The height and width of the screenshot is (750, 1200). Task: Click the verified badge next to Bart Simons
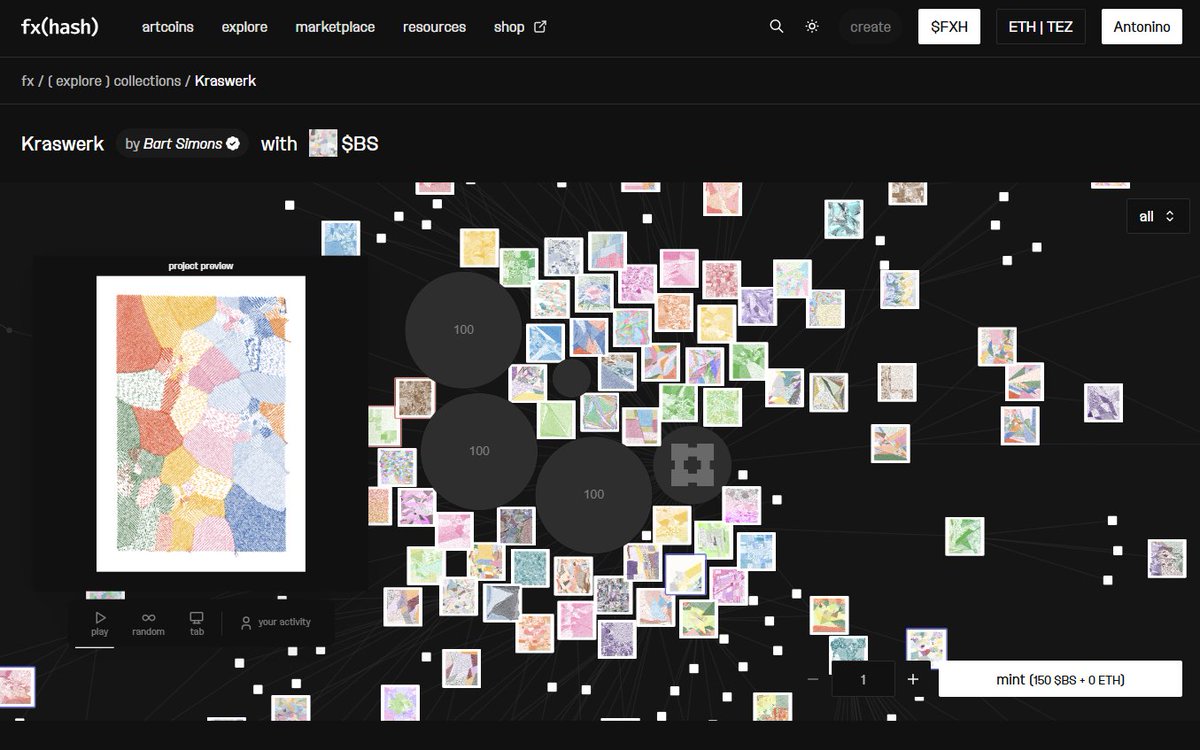(233, 144)
